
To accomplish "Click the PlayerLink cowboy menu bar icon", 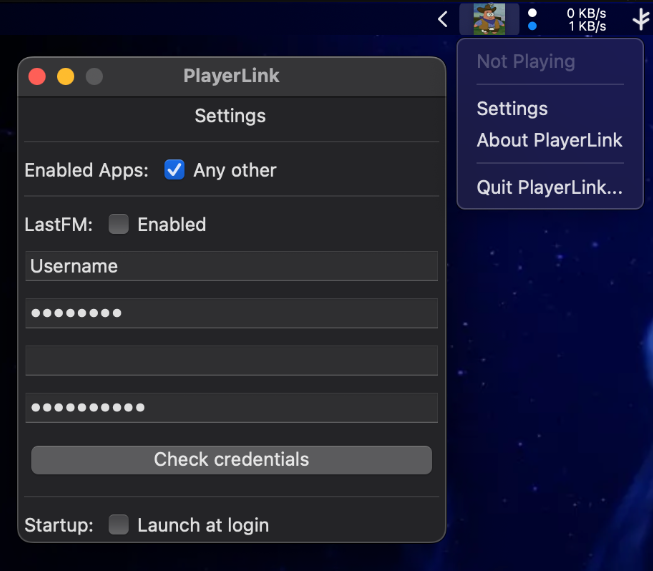I will pos(489,19).
